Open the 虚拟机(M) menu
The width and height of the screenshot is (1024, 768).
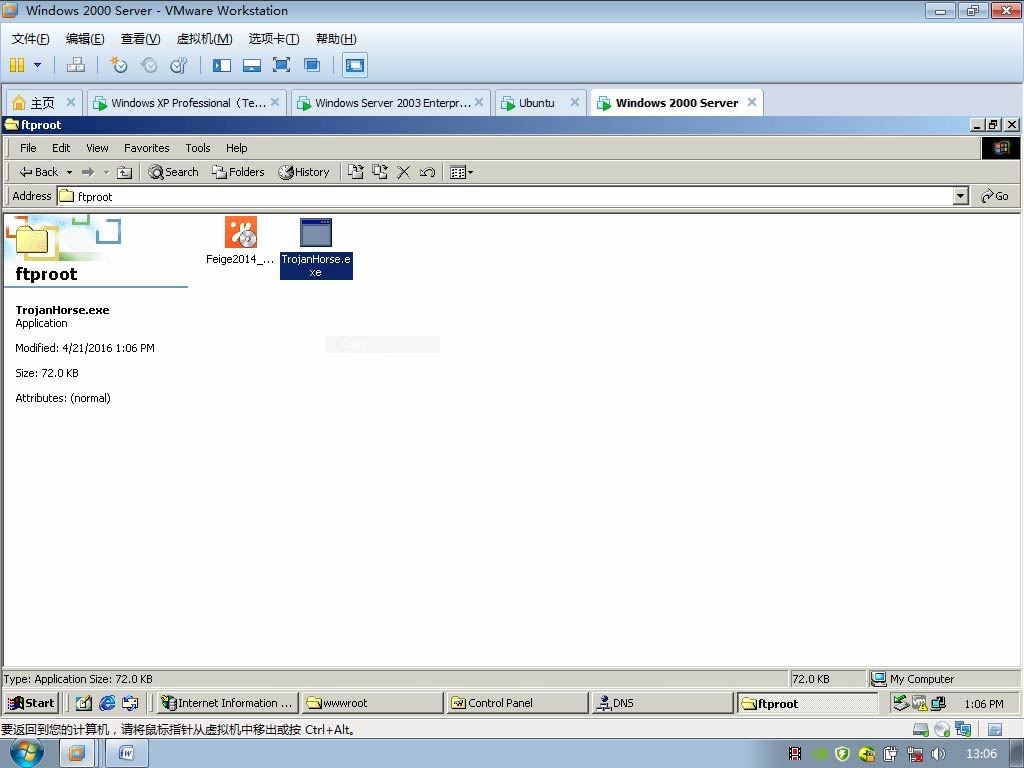[204, 39]
